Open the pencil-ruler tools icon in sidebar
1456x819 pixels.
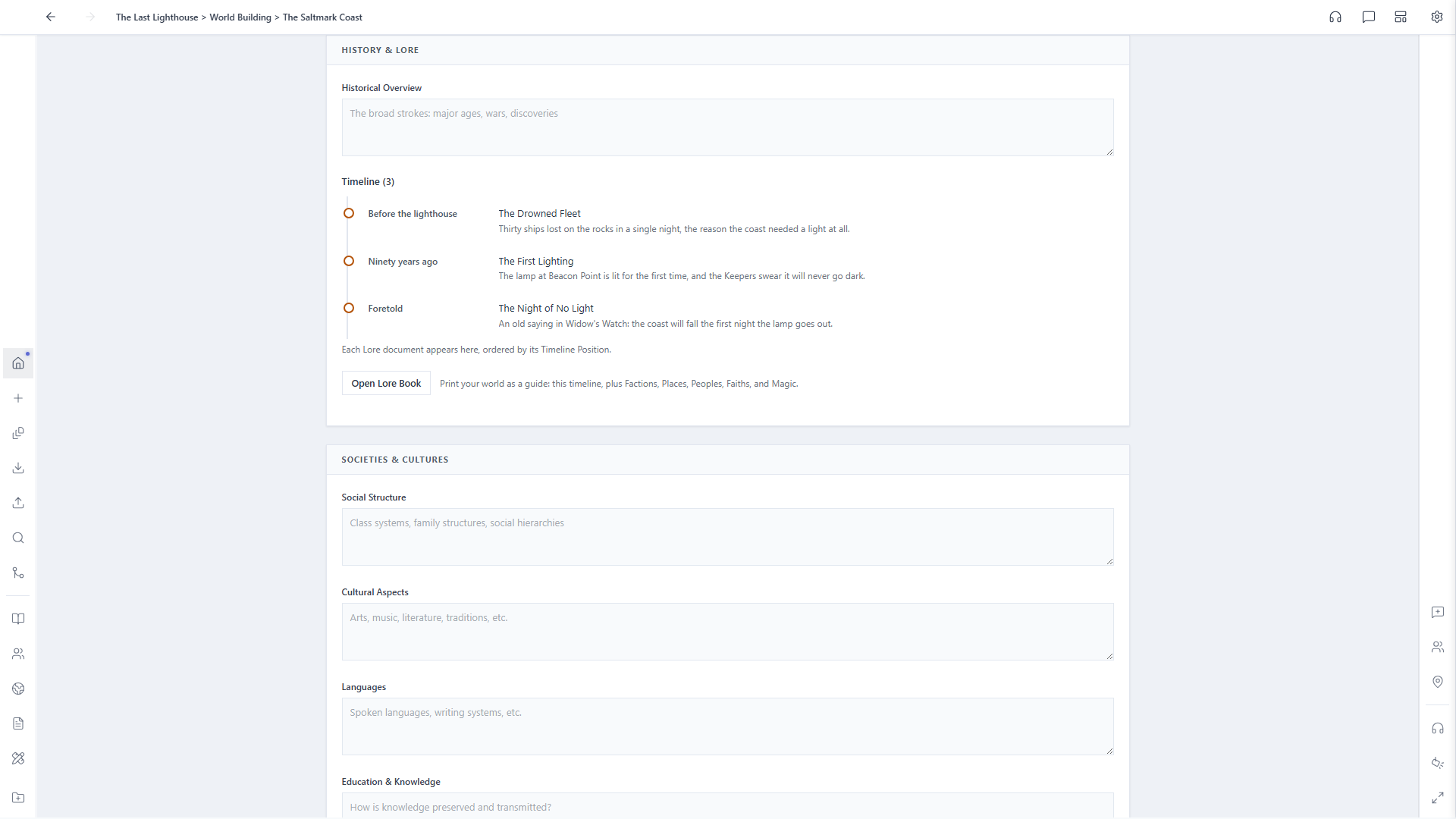click(18, 758)
